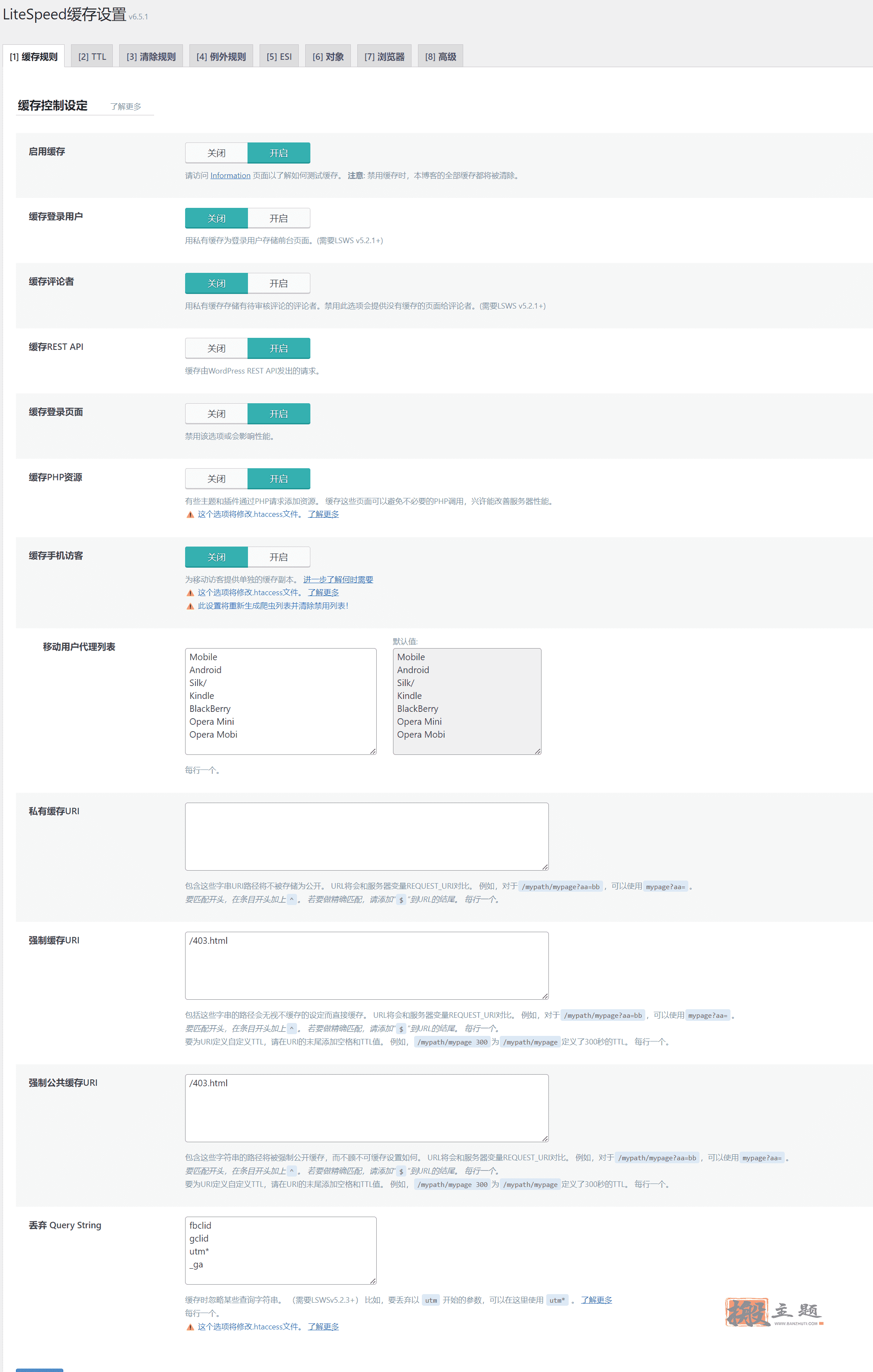Viewport: 873px width, 1372px height.
Task: Click the 强制公共缓存URI textarea
Action: [366, 1108]
